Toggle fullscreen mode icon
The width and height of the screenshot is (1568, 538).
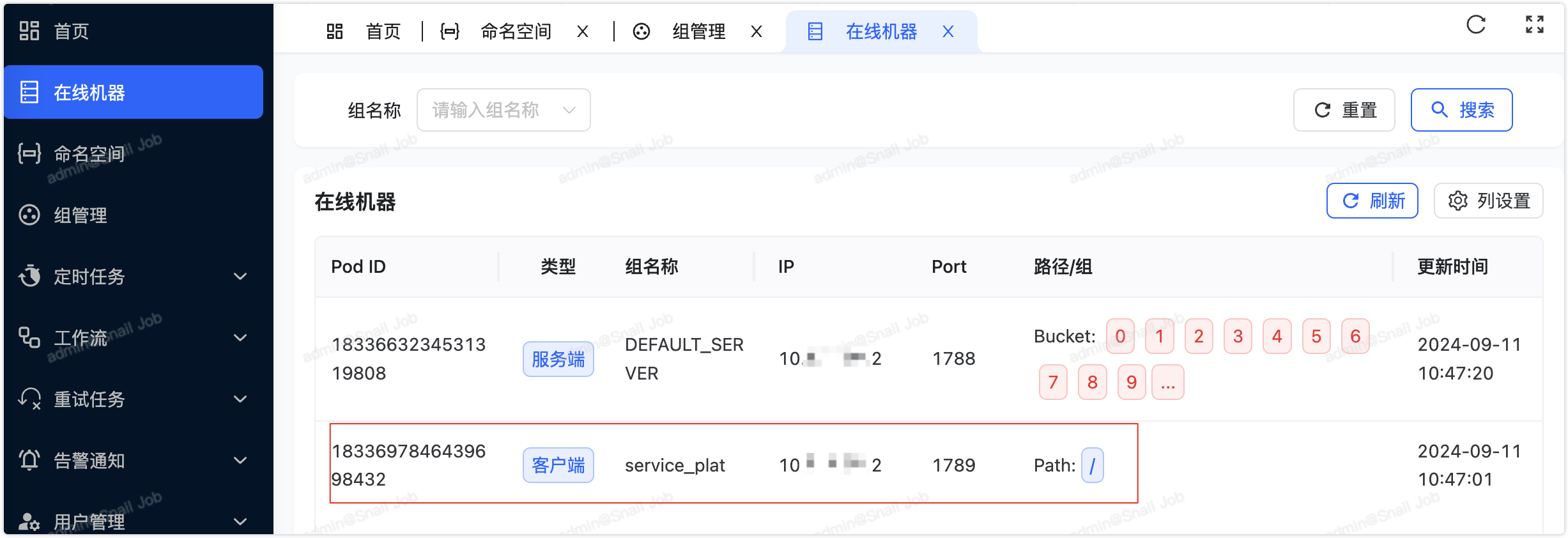(1534, 25)
